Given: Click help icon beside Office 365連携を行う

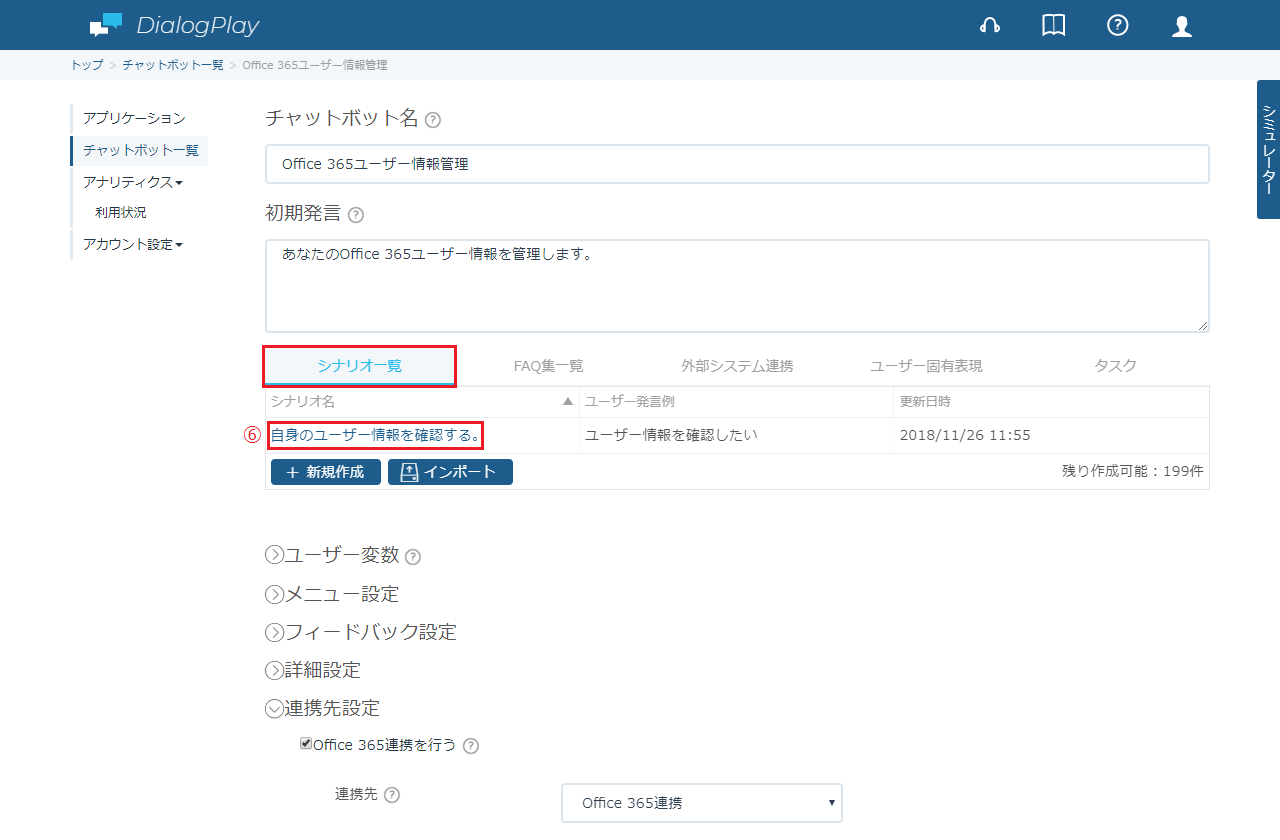Looking at the screenshot, I should tap(471, 746).
